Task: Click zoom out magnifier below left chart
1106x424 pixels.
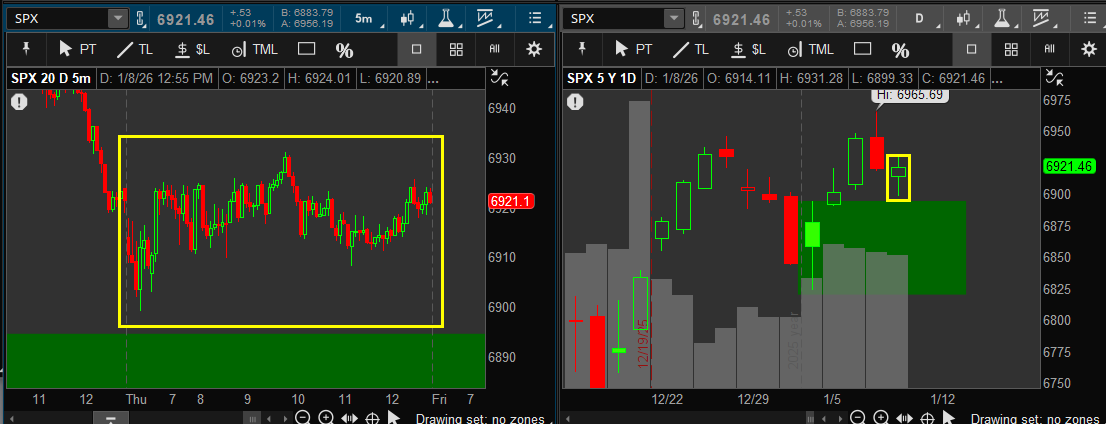Action: (x=301, y=418)
